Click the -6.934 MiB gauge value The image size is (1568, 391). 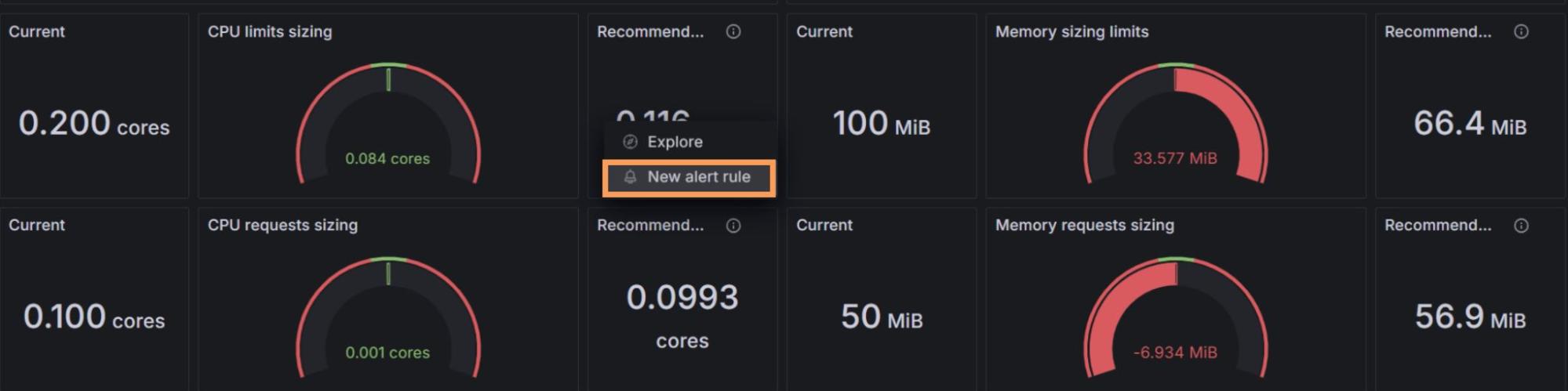1175,353
